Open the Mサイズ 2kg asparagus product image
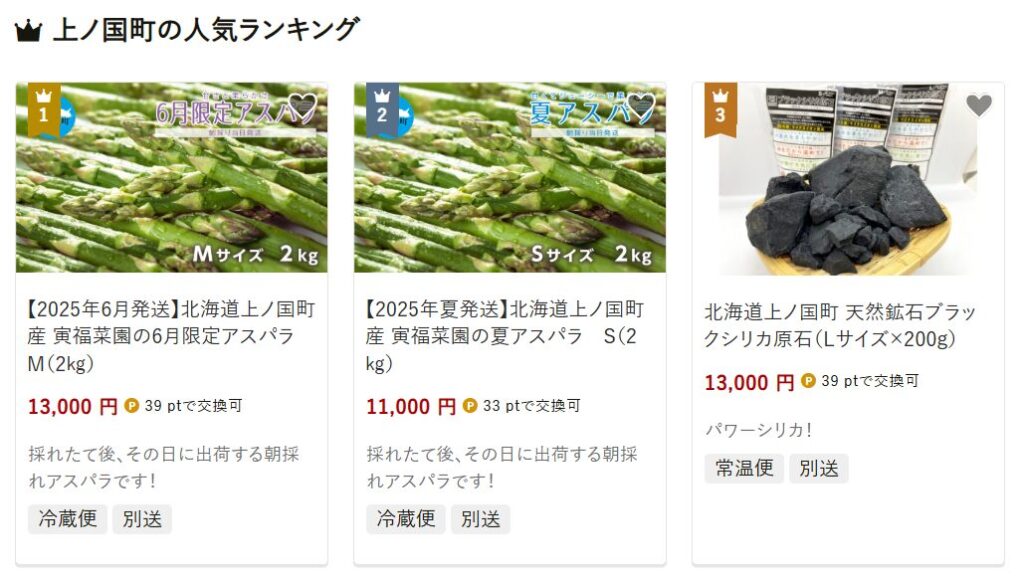The image size is (1024, 584). coord(172,178)
